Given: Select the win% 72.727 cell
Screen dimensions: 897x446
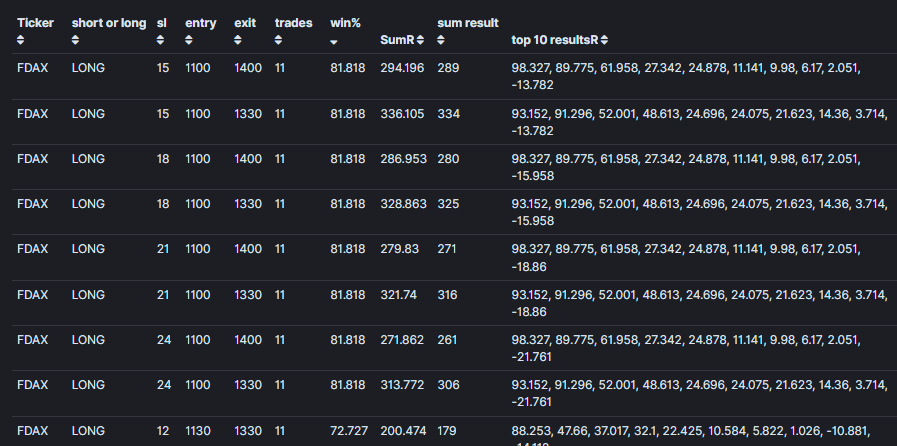Looking at the screenshot, I should coord(349,431).
